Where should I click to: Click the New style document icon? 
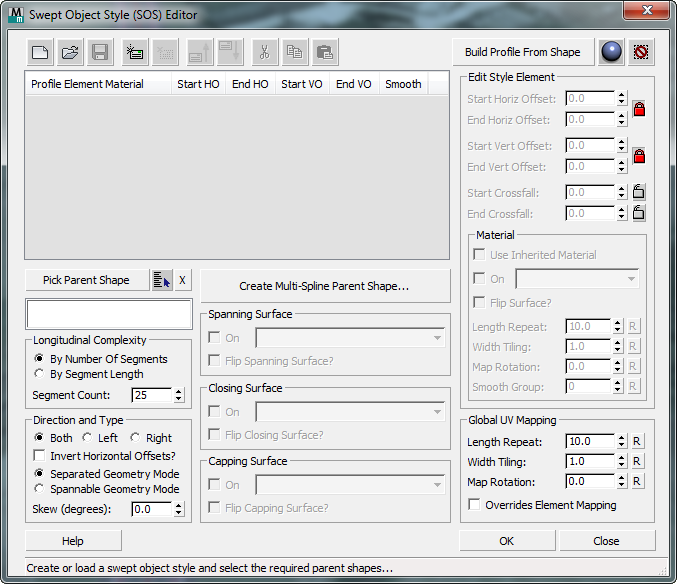click(x=40, y=52)
